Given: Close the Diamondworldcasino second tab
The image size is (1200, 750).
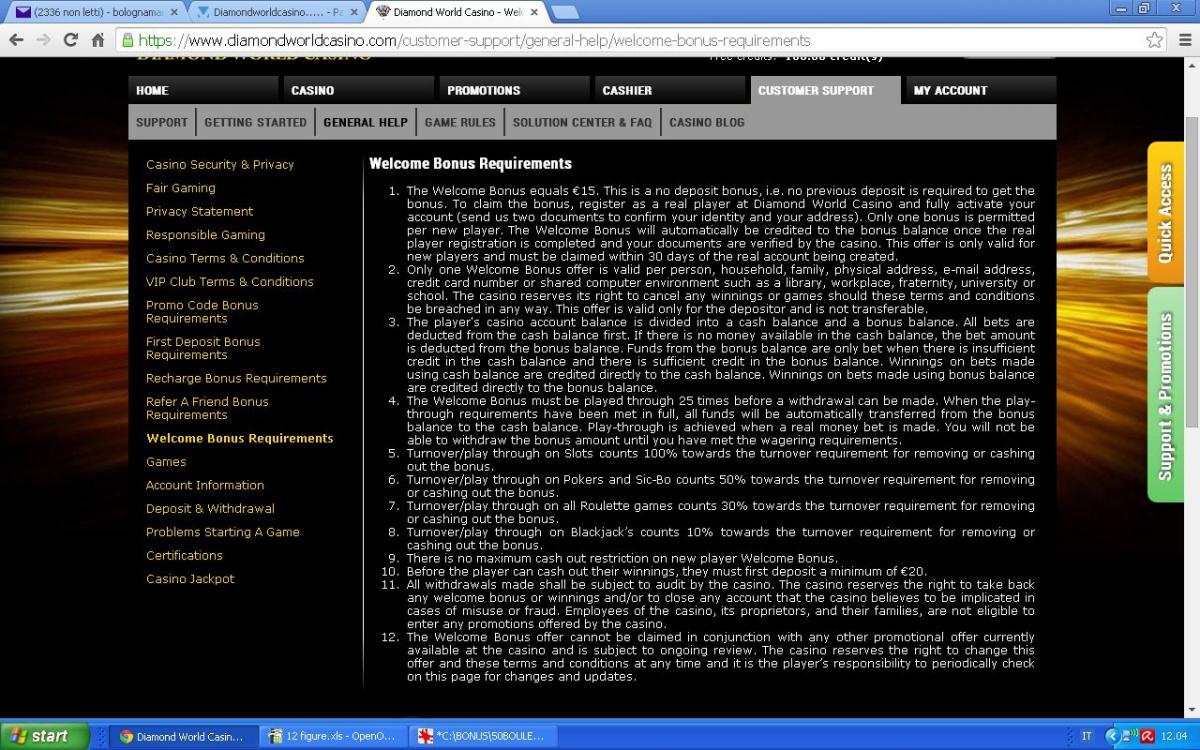Looking at the screenshot, I should tap(354, 12).
